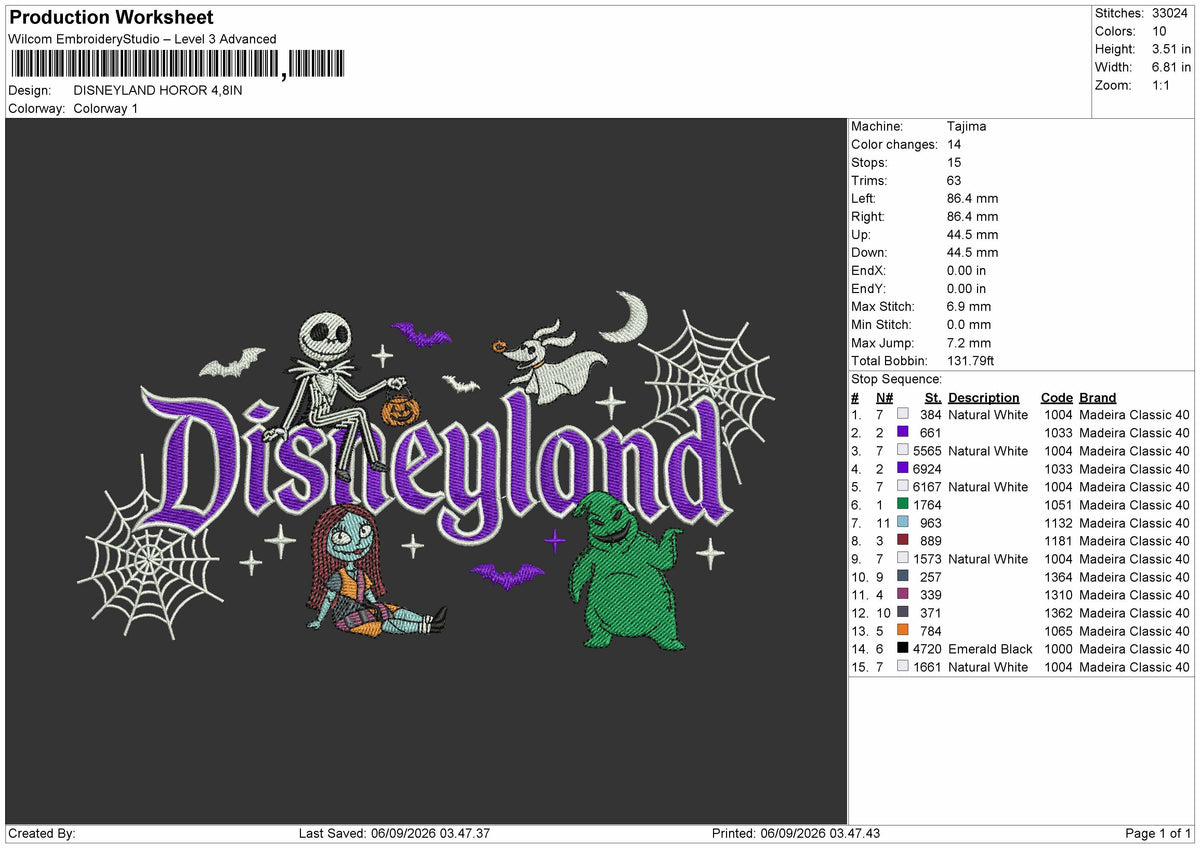This screenshot has height=848, width=1200.
Task: Click the Max Stitch value '6.9 mm'
Action: click(x=969, y=307)
